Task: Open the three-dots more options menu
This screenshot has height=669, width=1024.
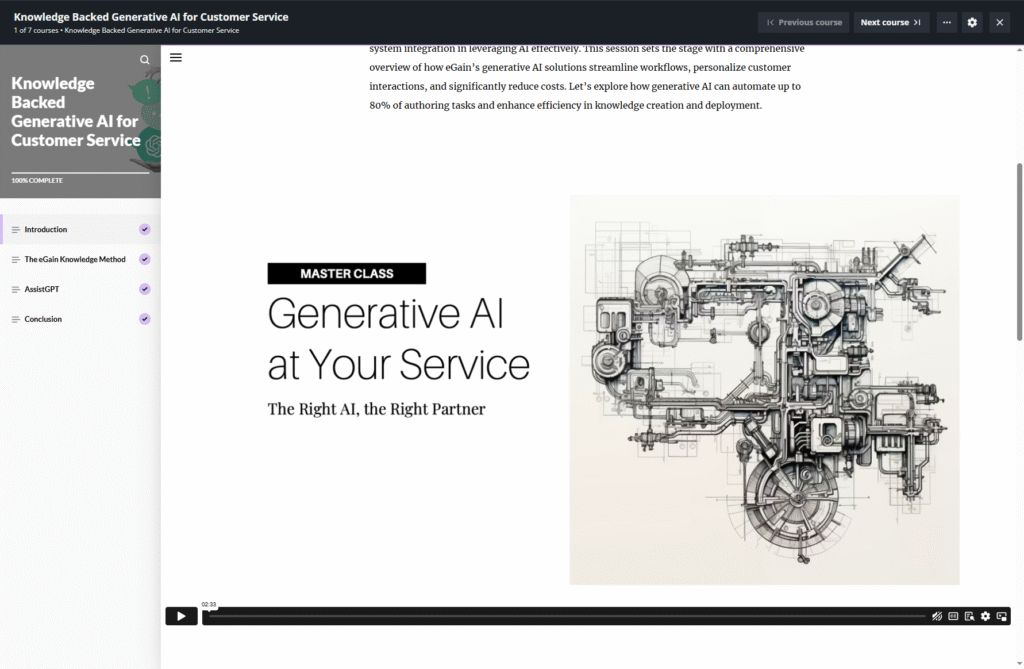Action: pyautogui.click(x=946, y=22)
